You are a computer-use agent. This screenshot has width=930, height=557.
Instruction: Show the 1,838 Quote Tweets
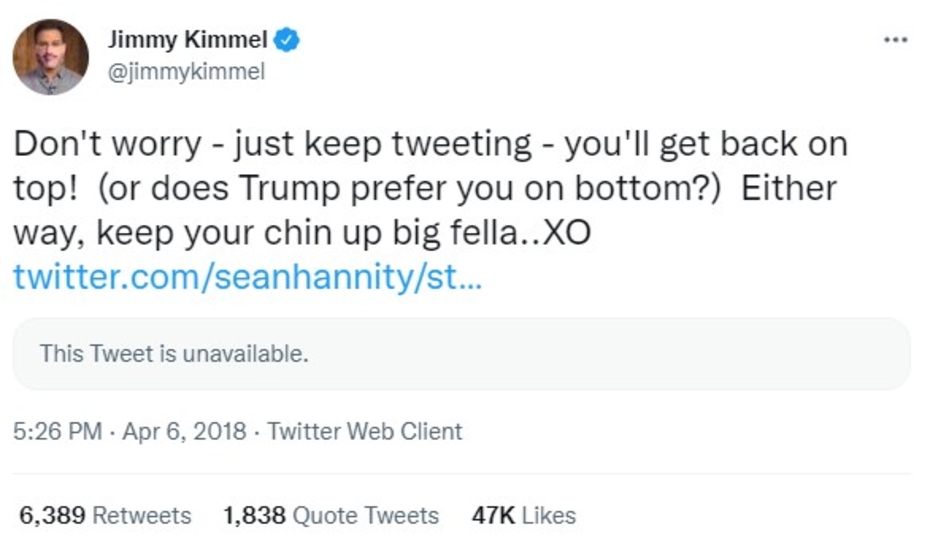[x=331, y=516]
